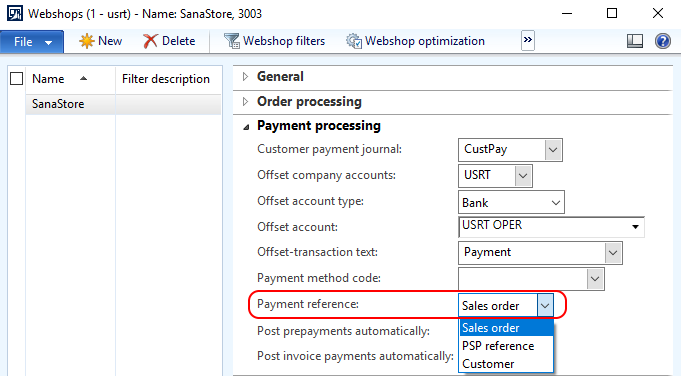
Task: Expand the General section
Action: (x=245, y=77)
